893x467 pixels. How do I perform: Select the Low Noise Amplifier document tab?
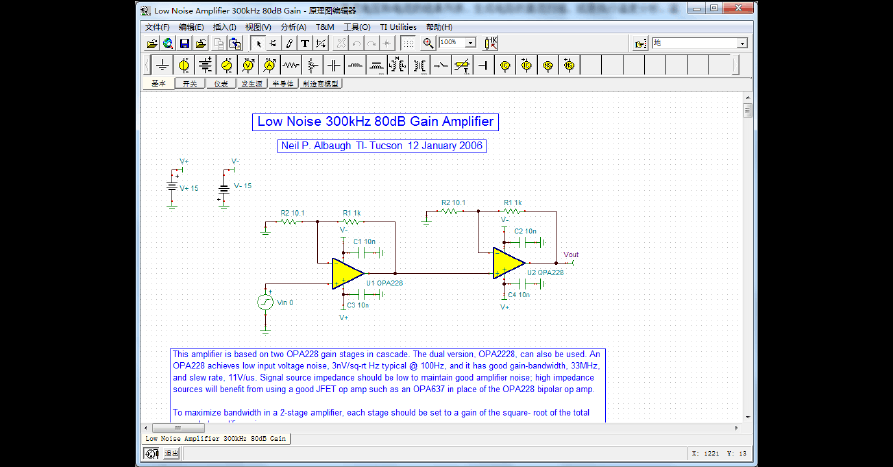coord(216,439)
